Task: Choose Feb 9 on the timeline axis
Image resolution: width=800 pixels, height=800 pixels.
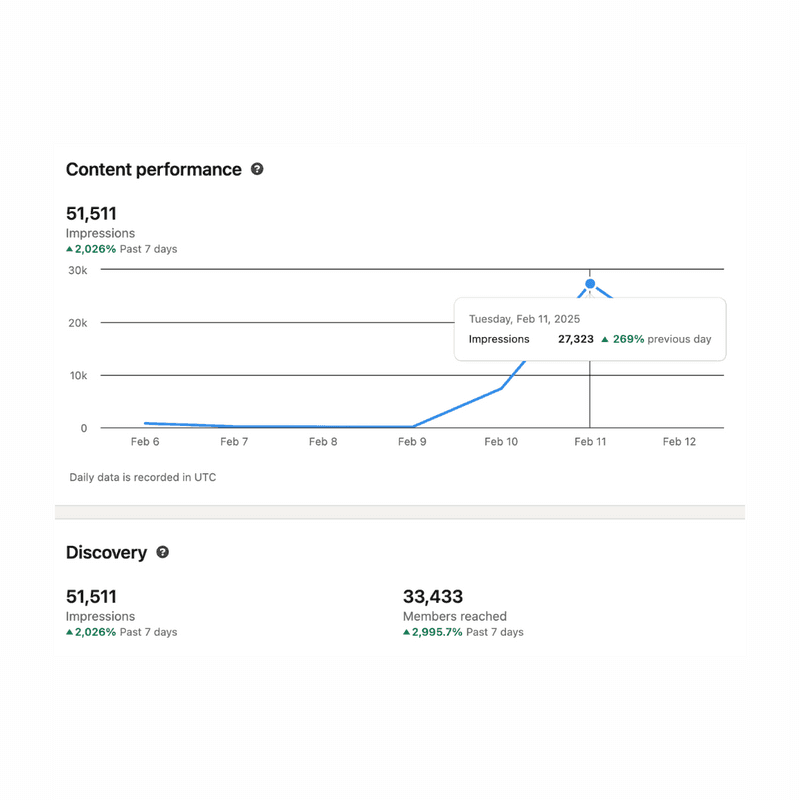Action: (412, 442)
